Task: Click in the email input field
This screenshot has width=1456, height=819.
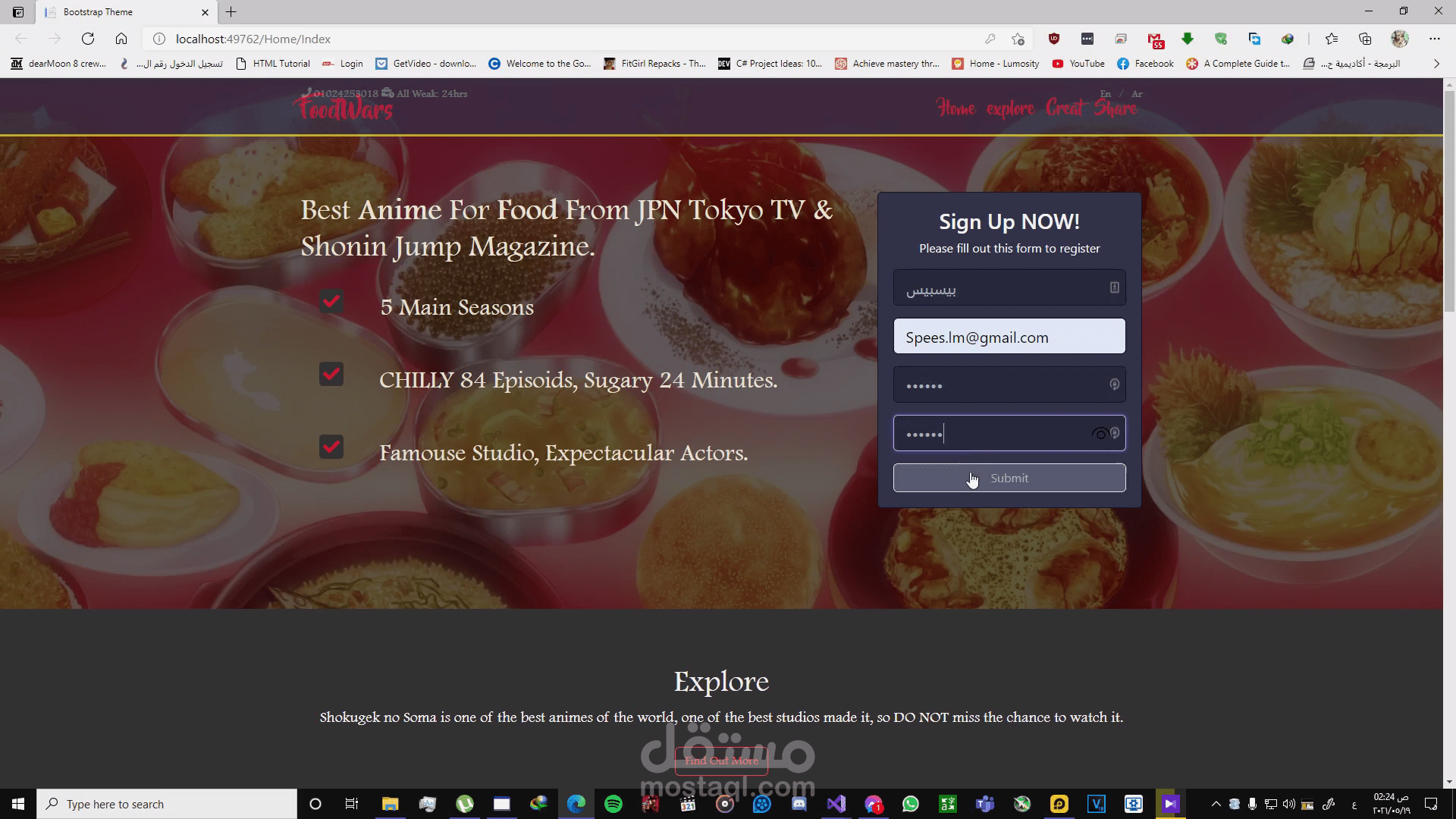Action: 1009,337
